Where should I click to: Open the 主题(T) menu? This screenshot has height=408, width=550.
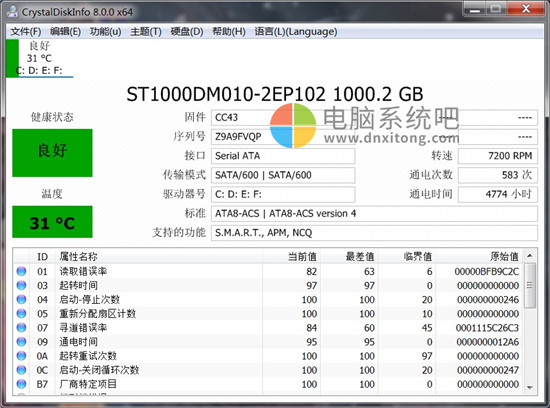146,32
